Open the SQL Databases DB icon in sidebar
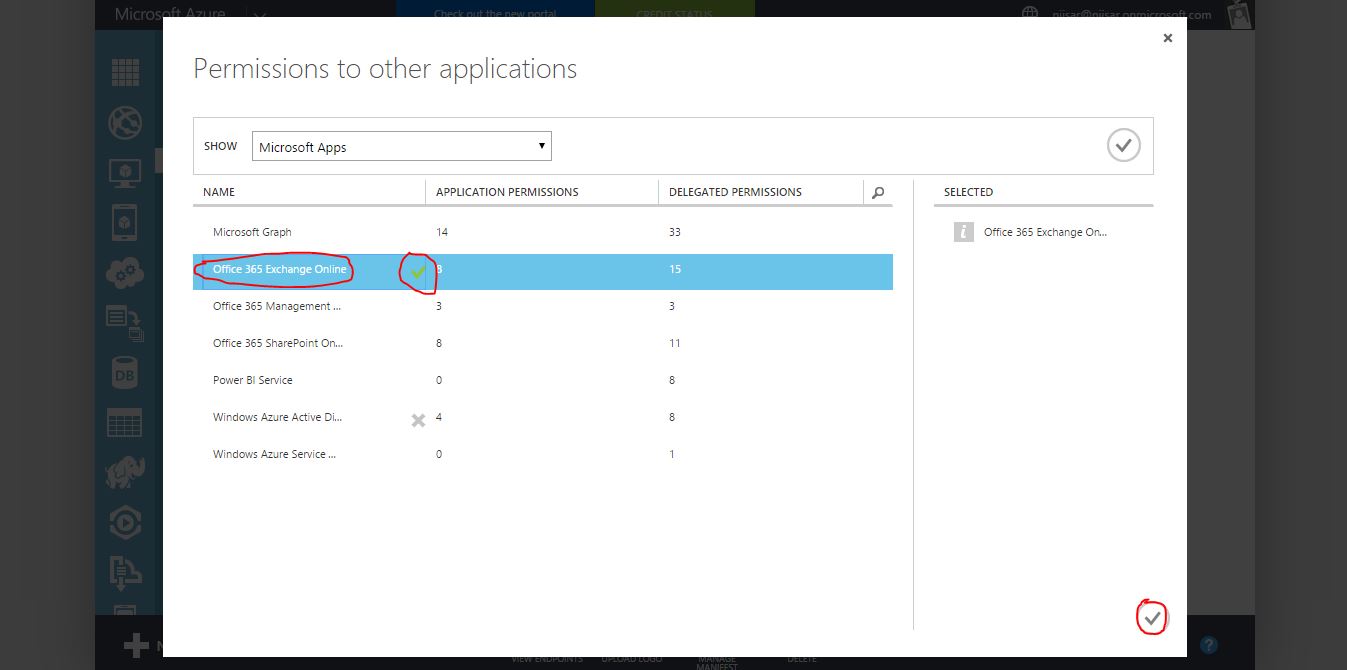1347x670 pixels. coord(125,374)
